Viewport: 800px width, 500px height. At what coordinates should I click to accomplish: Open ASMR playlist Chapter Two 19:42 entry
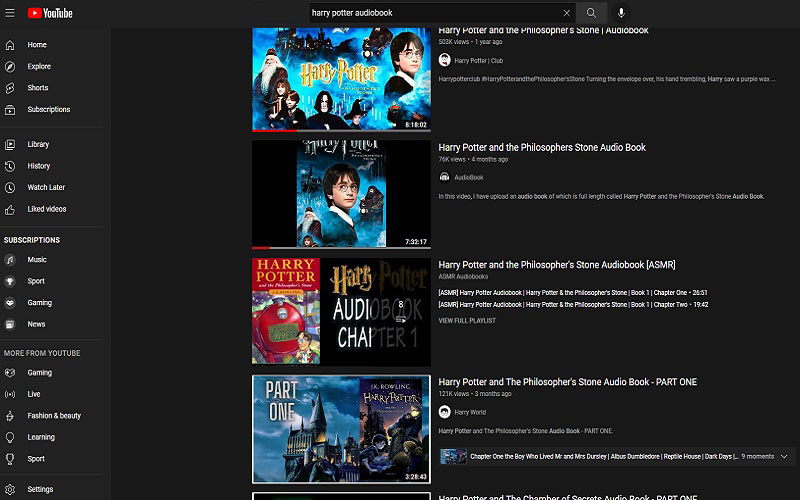573,305
